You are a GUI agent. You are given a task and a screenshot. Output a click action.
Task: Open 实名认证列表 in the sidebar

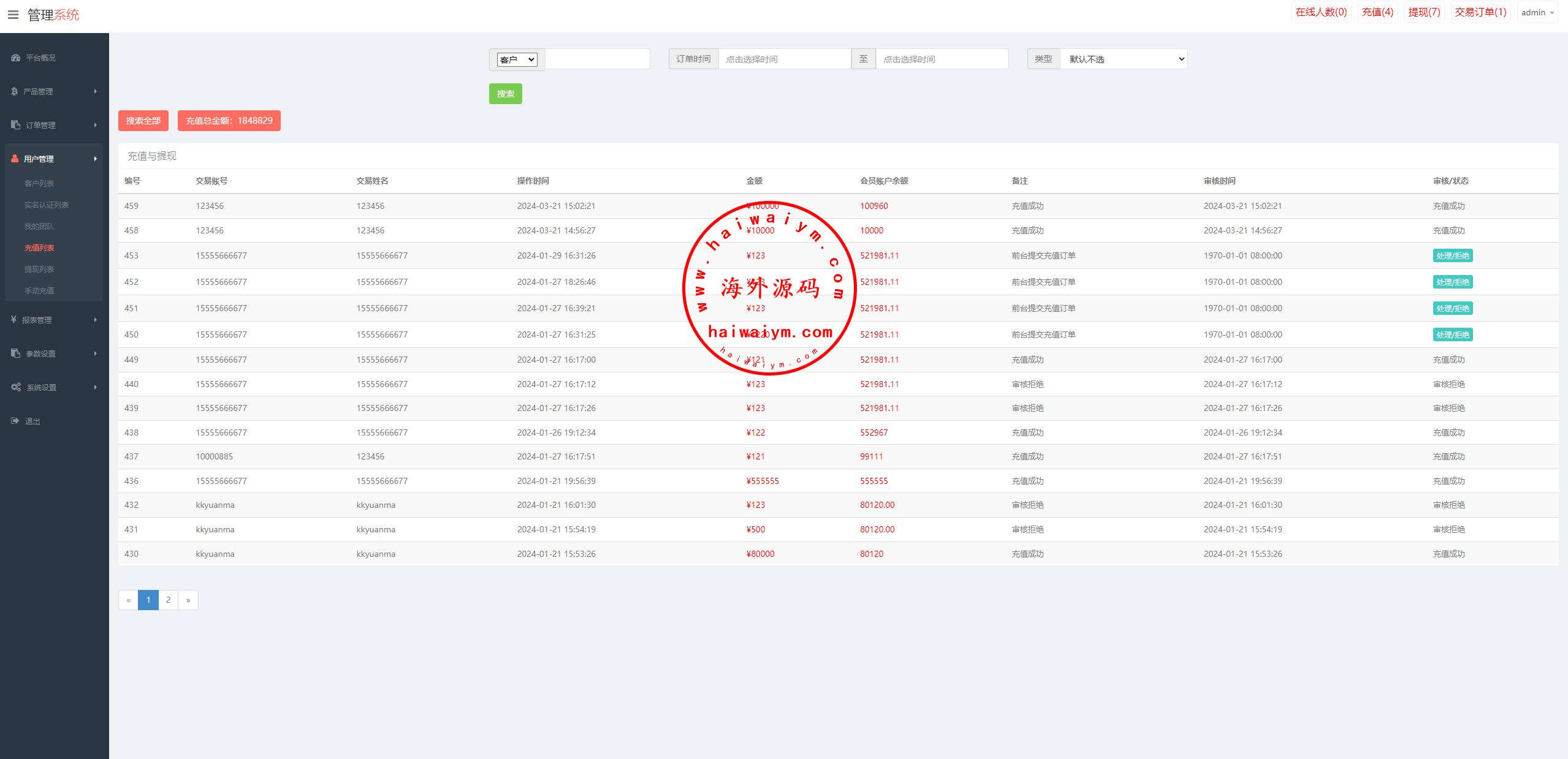(x=47, y=205)
